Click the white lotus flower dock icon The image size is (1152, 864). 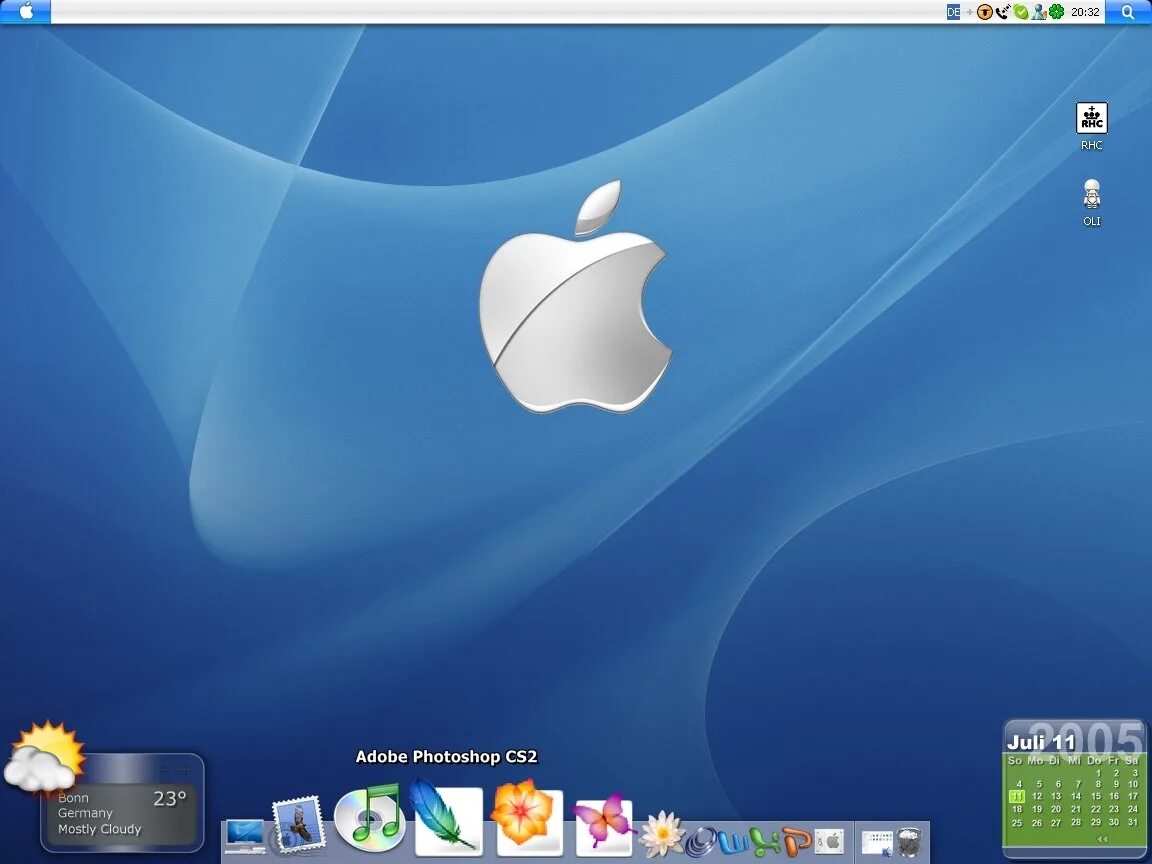point(662,834)
